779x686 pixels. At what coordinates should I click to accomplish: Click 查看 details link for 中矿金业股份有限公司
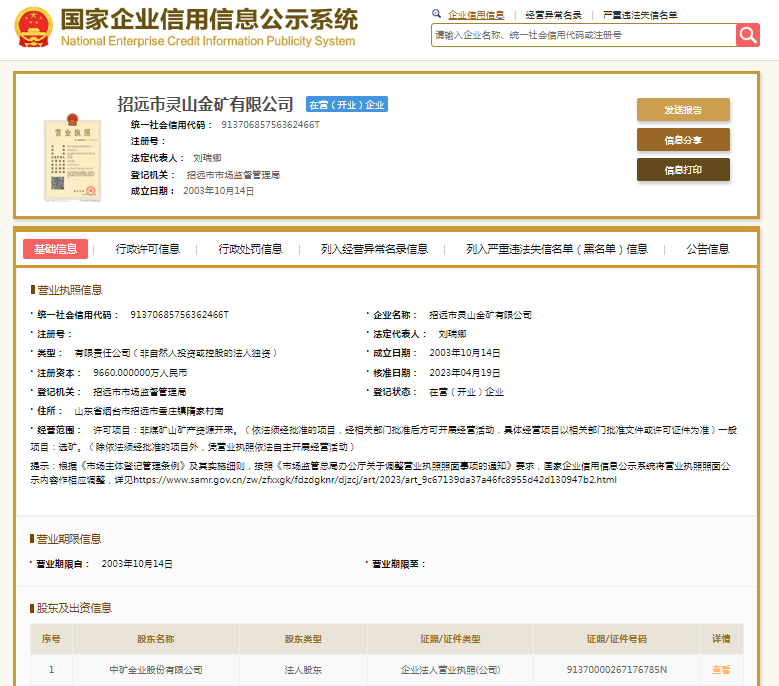[x=720, y=669]
